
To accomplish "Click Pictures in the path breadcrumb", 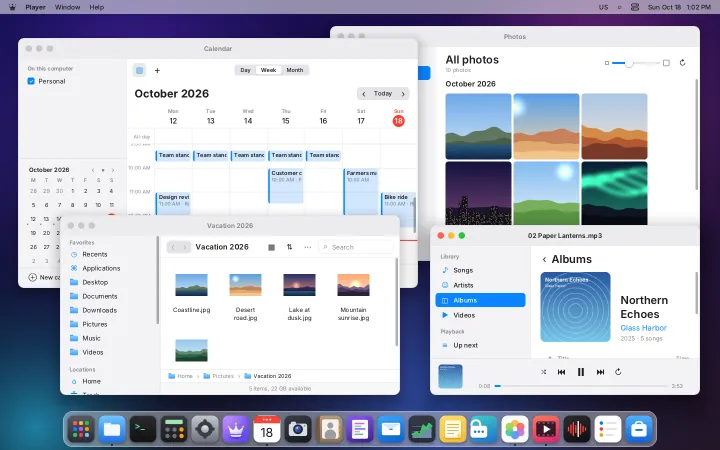I will 219,376.
